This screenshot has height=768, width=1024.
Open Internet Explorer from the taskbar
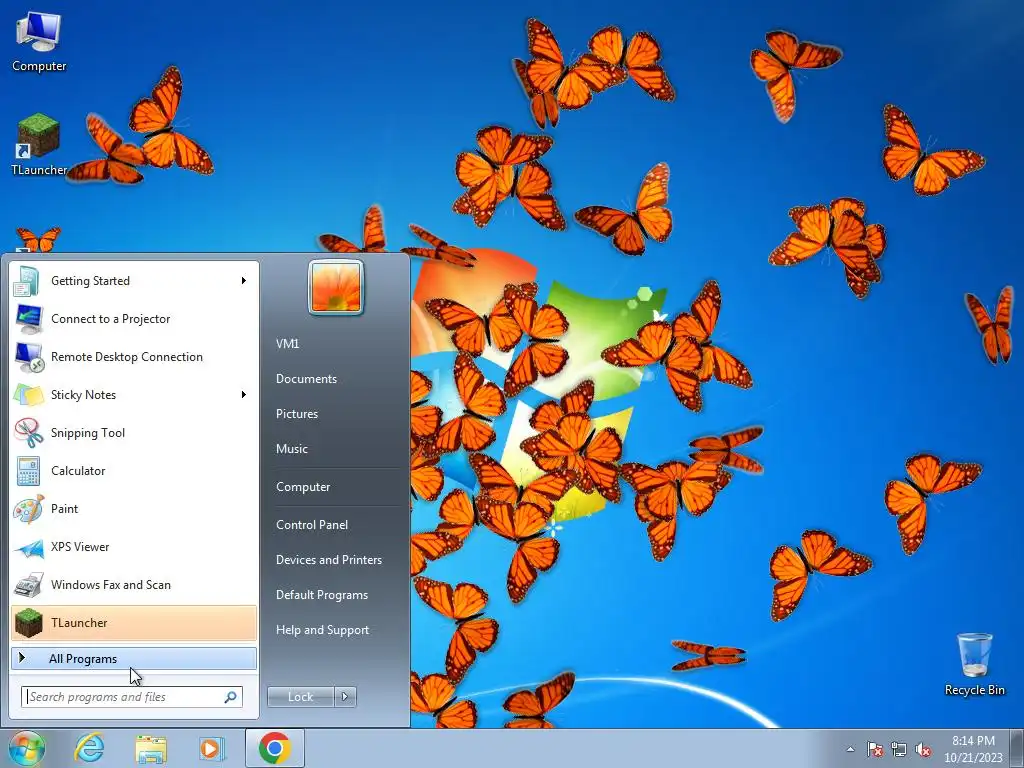pos(88,748)
